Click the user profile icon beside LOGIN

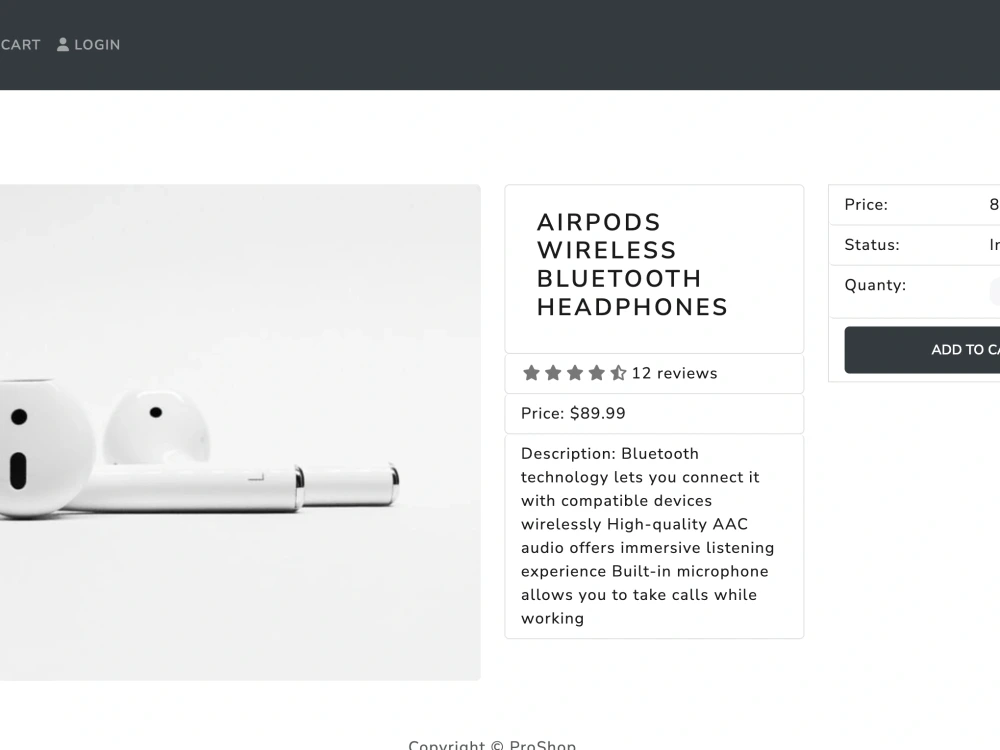(62, 45)
